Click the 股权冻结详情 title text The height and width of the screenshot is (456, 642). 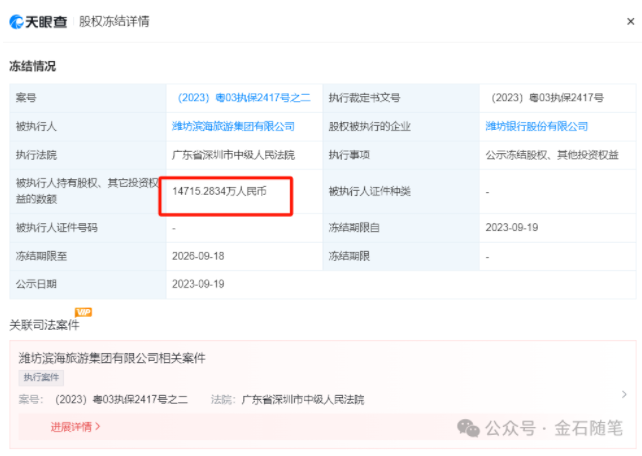tap(114, 21)
